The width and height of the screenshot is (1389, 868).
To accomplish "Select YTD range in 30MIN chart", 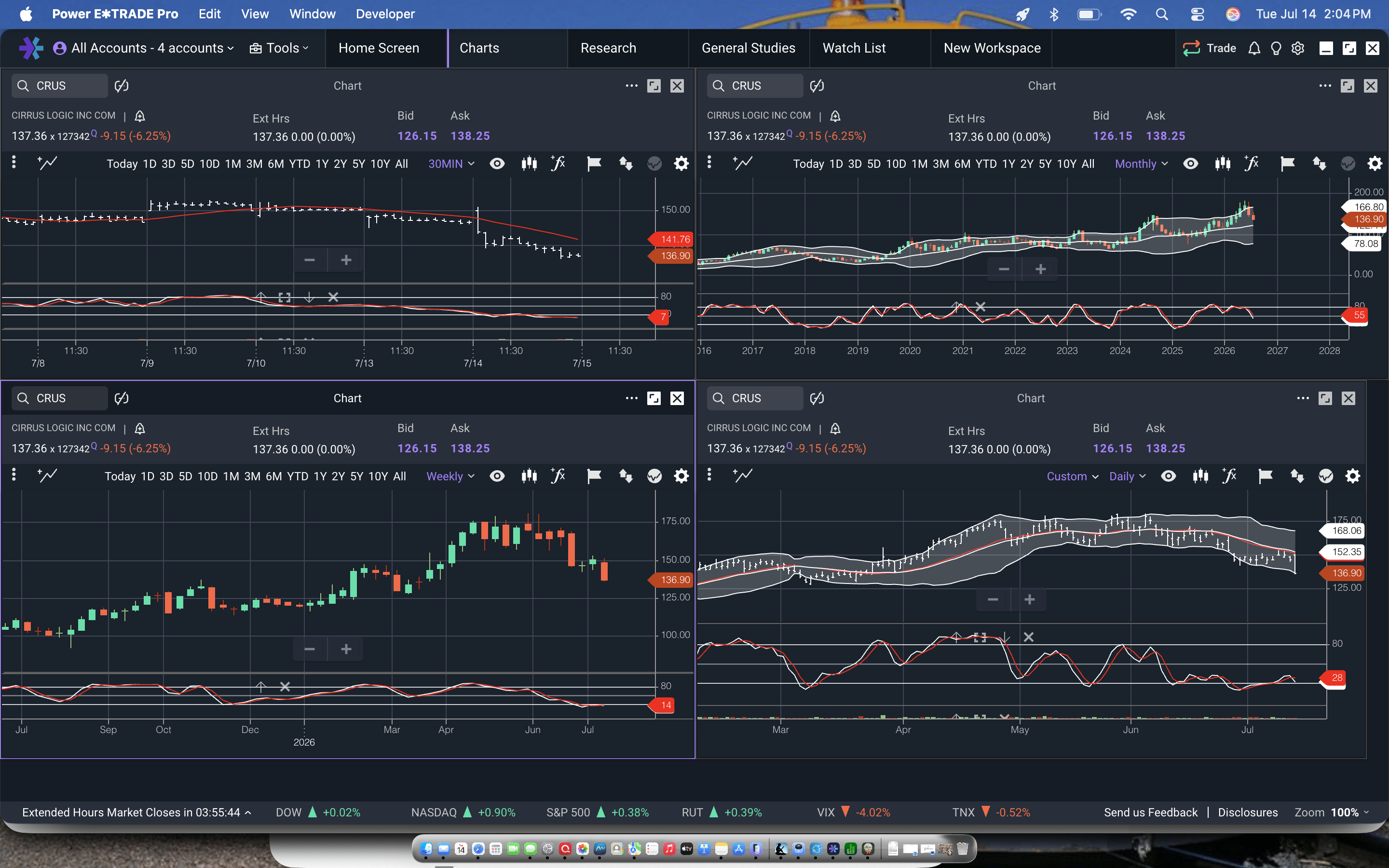I will [300, 163].
